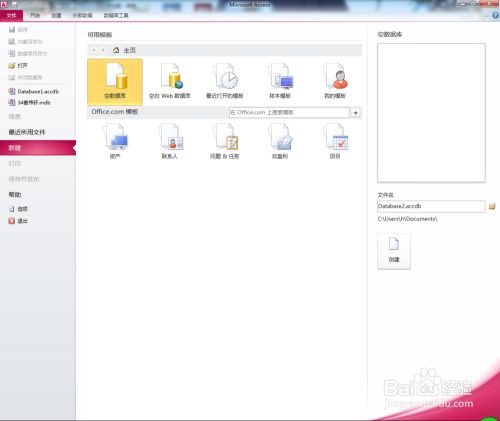Click the browse folder icon beside file name

(492, 206)
